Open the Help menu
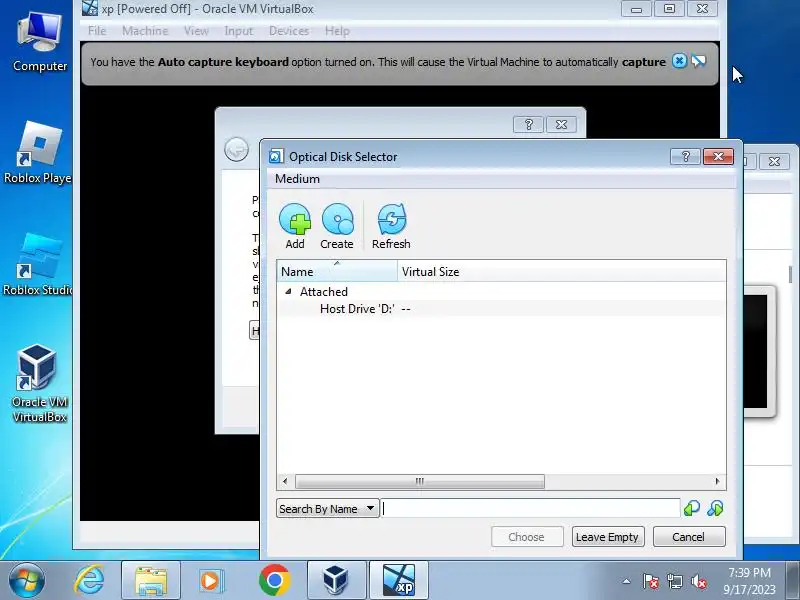The image size is (800, 600). (x=337, y=31)
